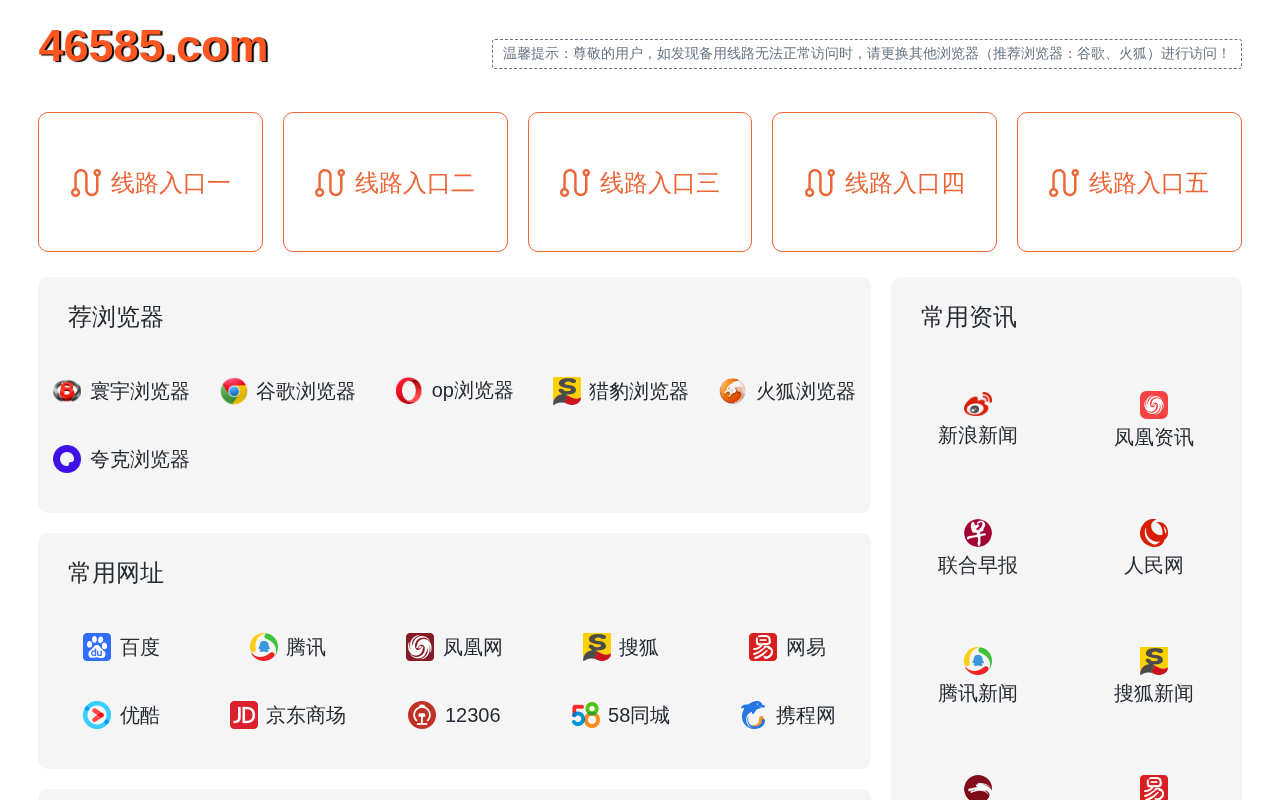
Task: Visit the 凤凰网 text link
Action: point(473,647)
